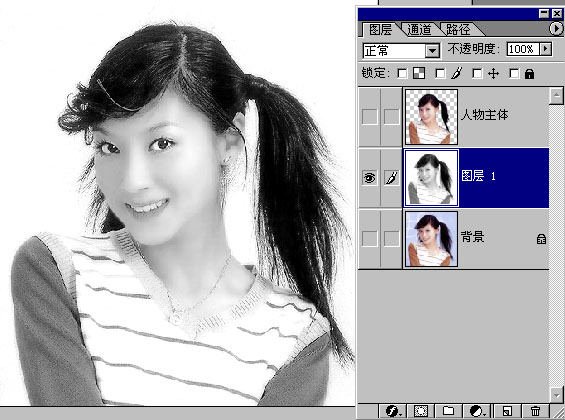The width and height of the screenshot is (565, 420).
Task: Create a new layer set folder
Action: click(448, 411)
